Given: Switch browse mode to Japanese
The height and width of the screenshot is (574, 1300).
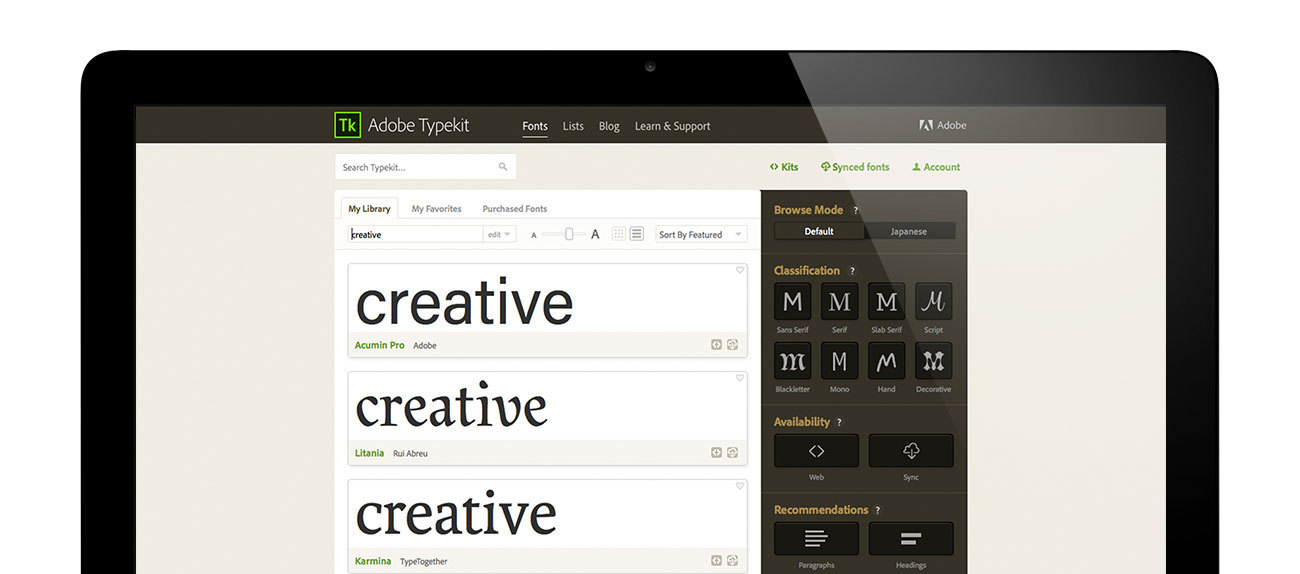Looking at the screenshot, I should [908, 231].
